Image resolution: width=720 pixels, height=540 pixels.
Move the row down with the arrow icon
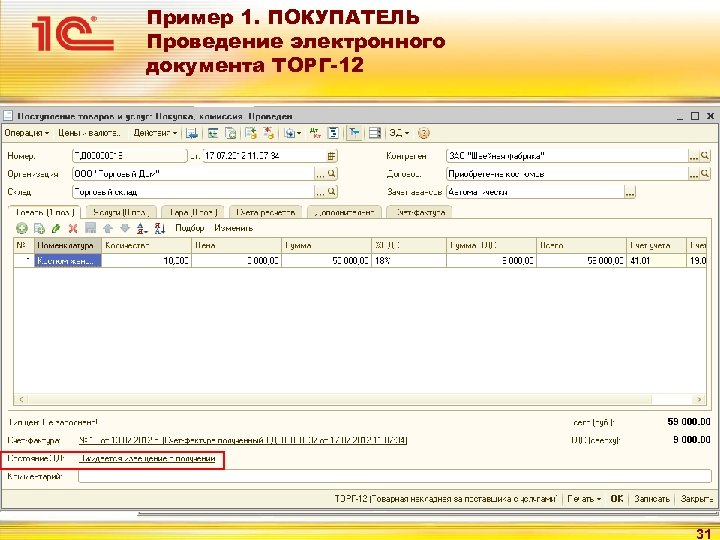(x=125, y=228)
